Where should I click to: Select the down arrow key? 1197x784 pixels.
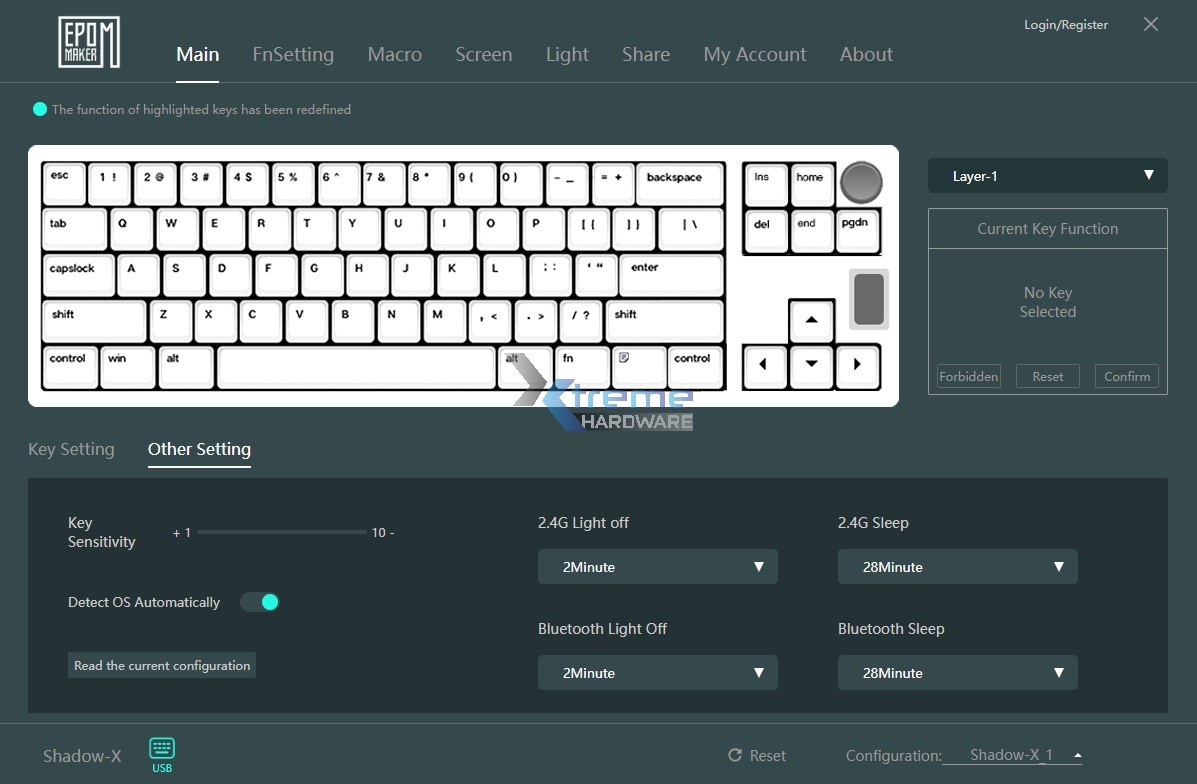(x=811, y=365)
